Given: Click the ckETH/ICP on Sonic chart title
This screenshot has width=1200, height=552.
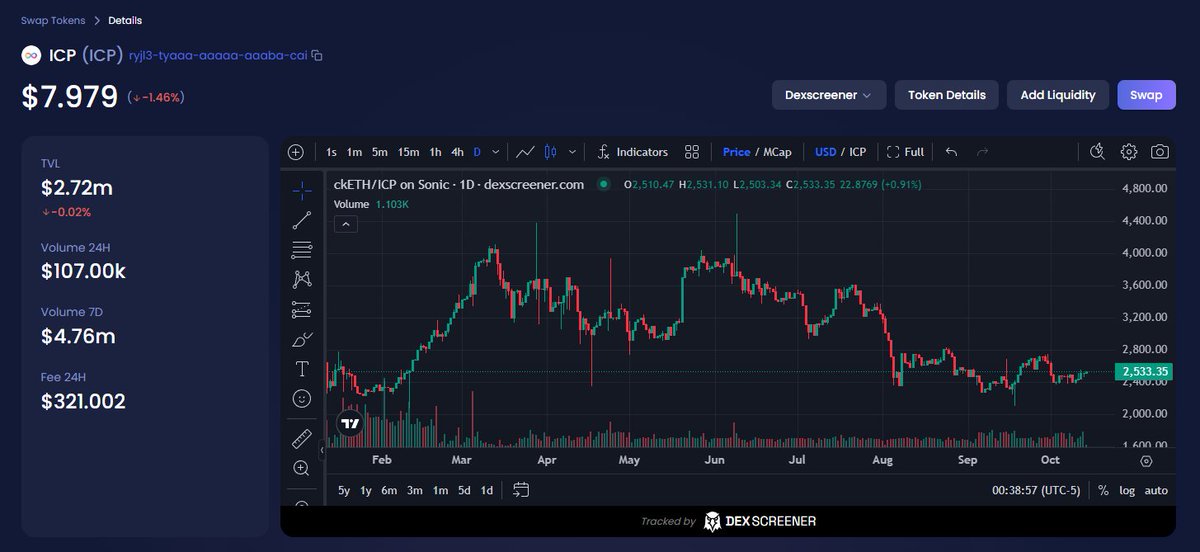Looking at the screenshot, I should (459, 184).
